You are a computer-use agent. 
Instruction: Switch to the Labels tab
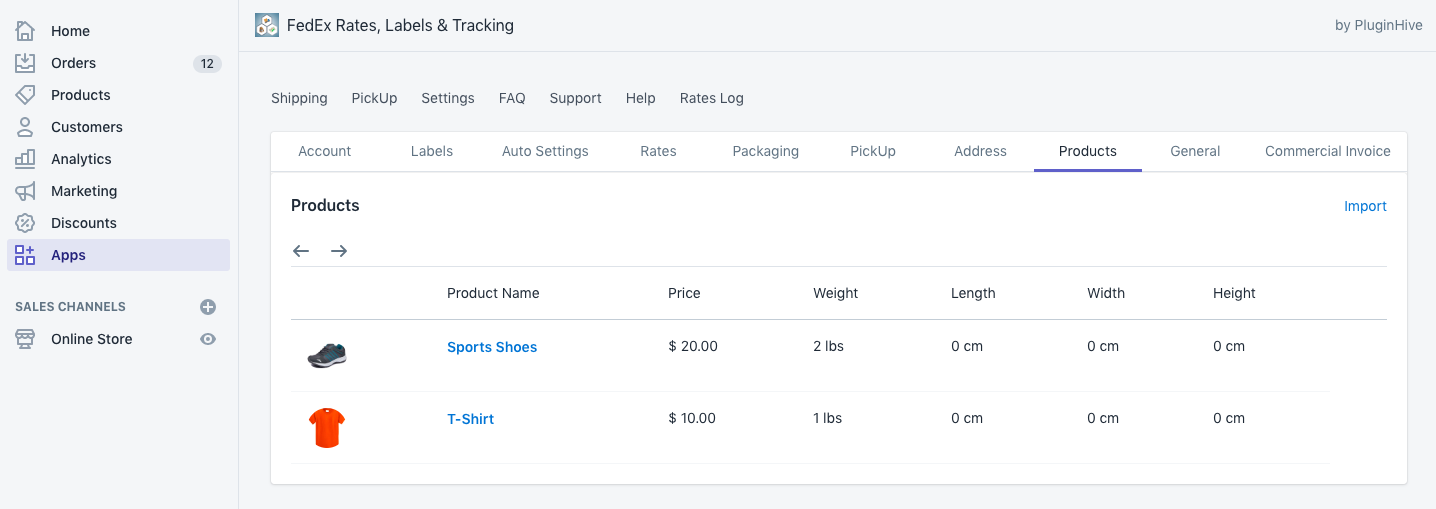(432, 151)
